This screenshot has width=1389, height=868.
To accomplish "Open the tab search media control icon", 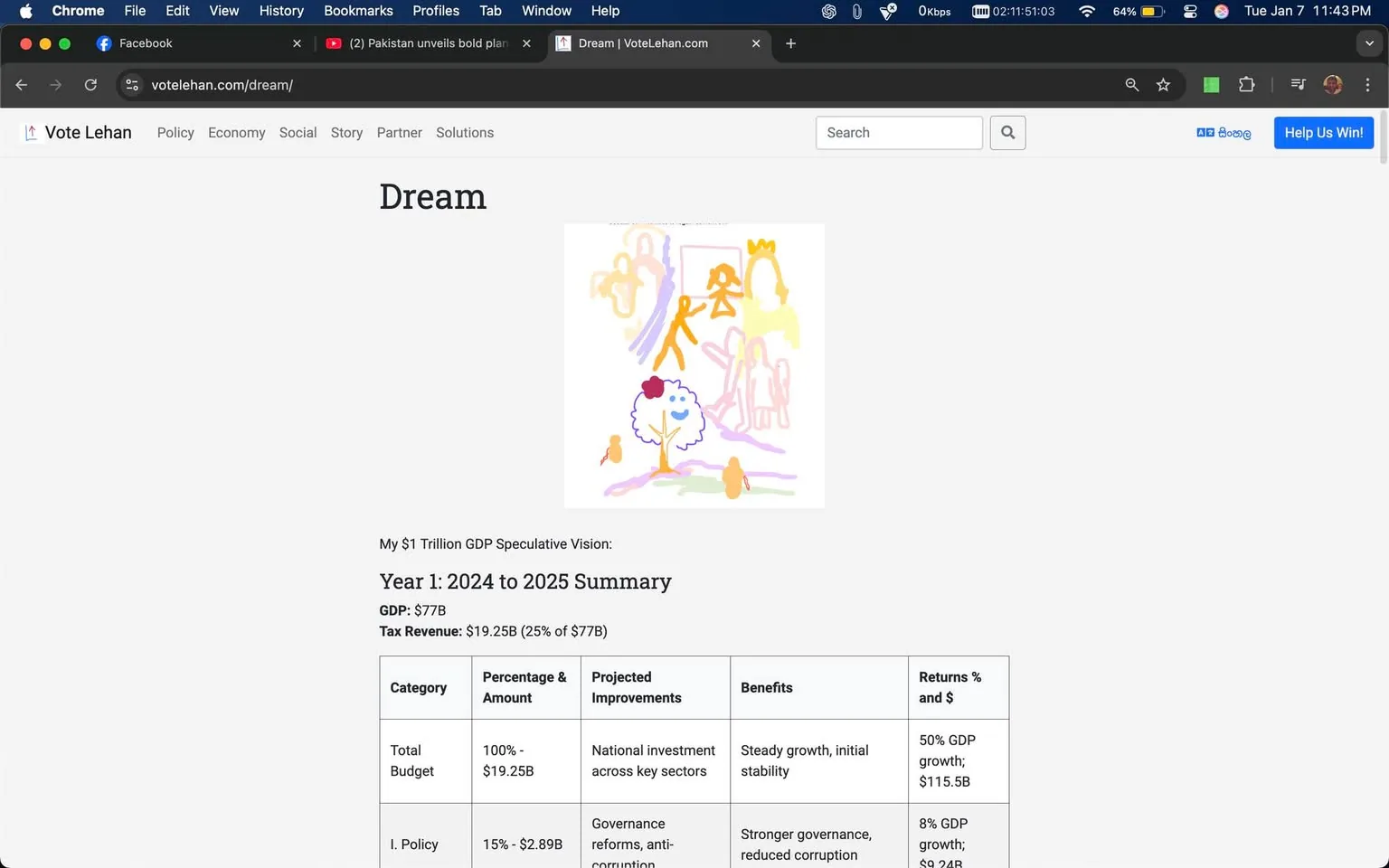I will [x=1298, y=84].
